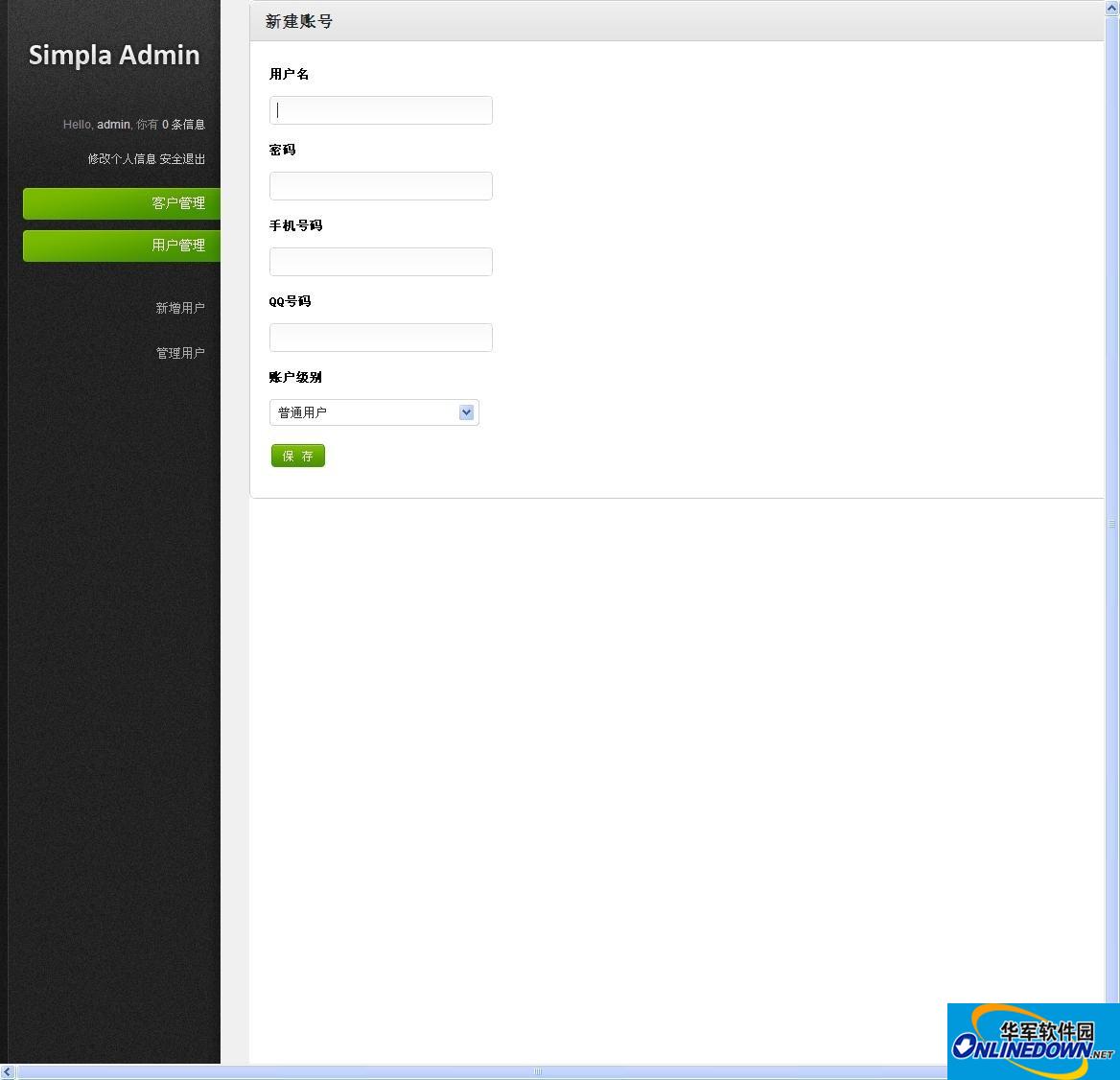The image size is (1120, 1080).
Task: Click the 用户名 field label
Action: 289,74
